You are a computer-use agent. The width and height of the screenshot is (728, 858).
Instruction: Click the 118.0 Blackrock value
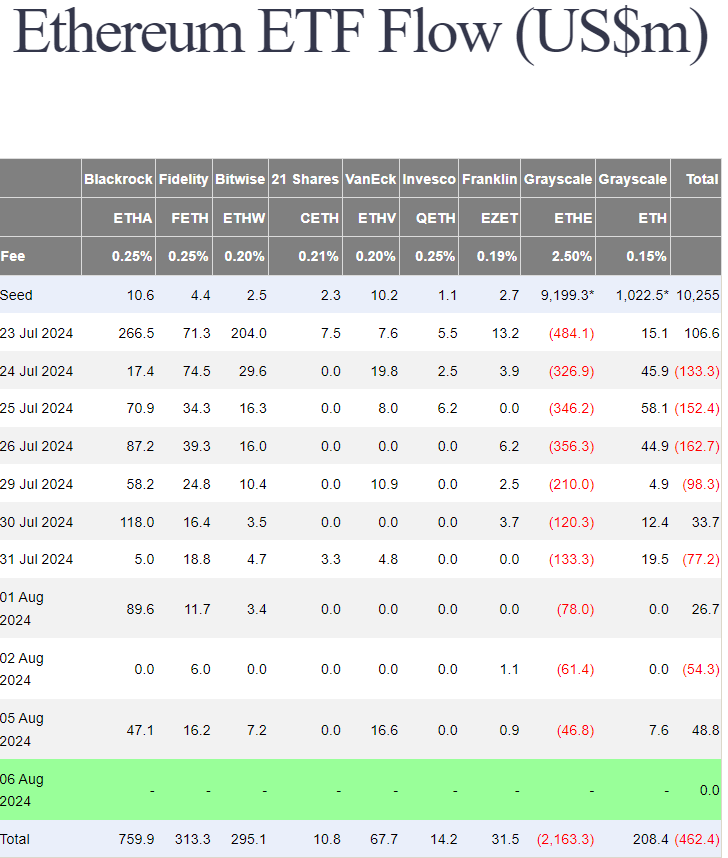click(137, 522)
